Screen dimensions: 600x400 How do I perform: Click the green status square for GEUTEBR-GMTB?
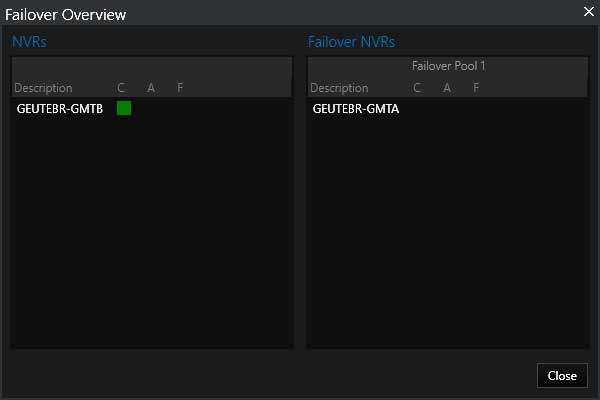[x=124, y=108]
